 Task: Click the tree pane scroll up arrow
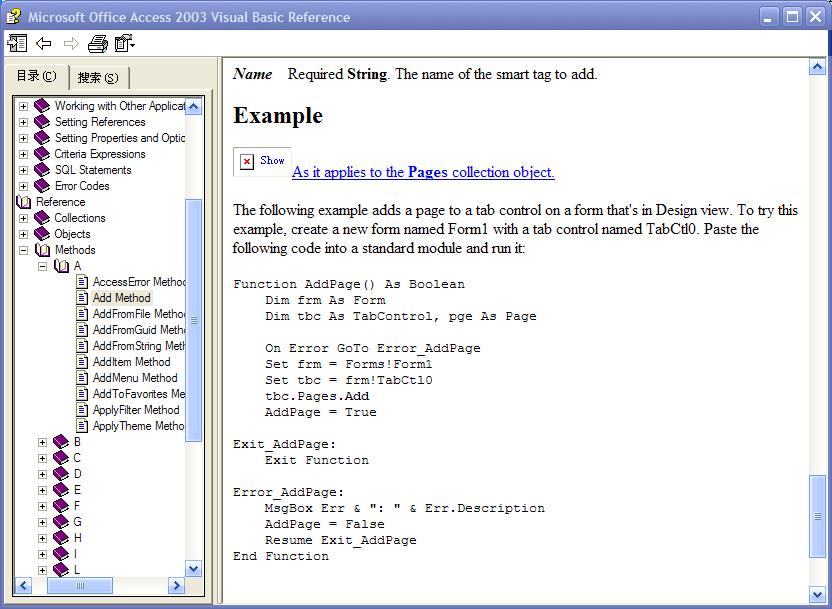(x=194, y=106)
